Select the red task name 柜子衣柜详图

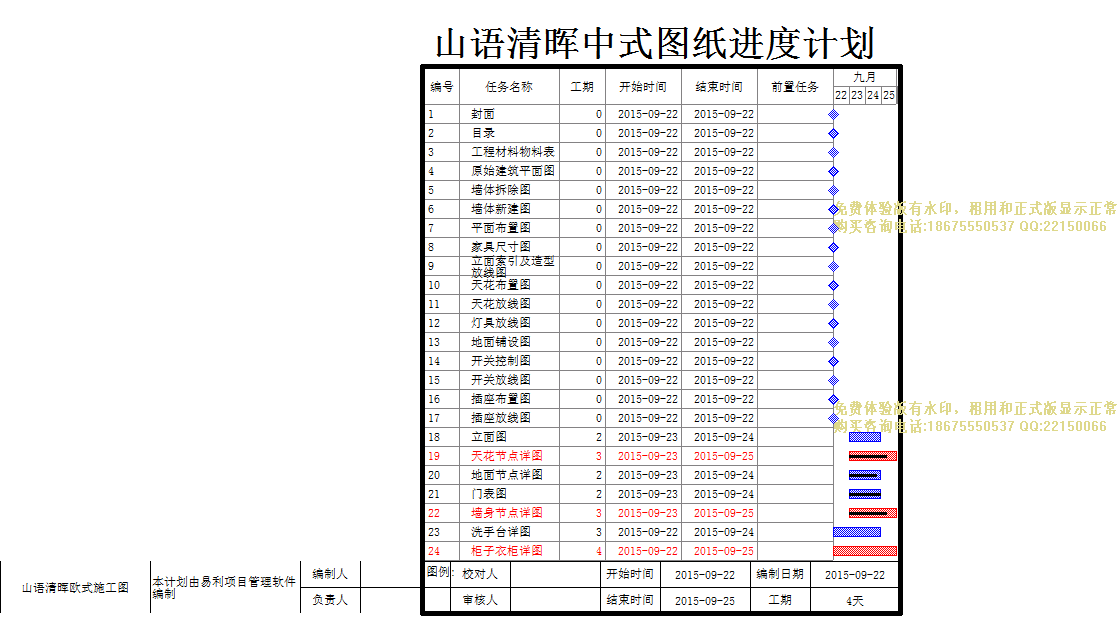coord(506,551)
